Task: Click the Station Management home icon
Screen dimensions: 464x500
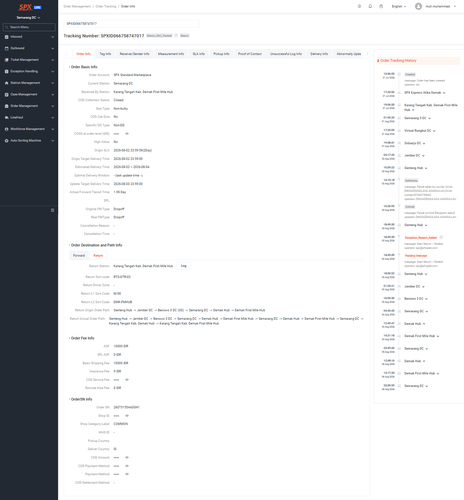Action: point(6,83)
